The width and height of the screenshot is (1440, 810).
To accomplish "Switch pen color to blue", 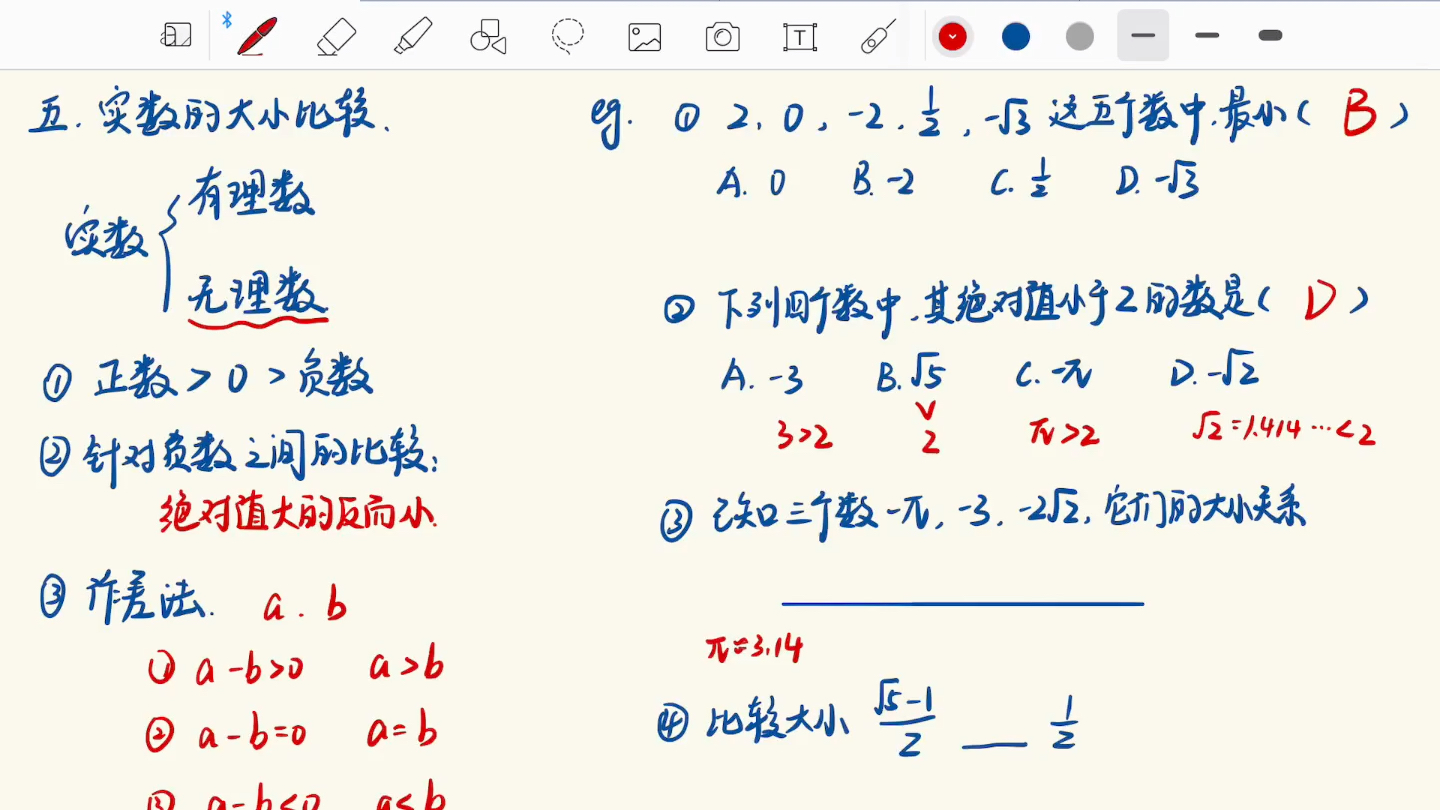I will tap(1015, 36).
